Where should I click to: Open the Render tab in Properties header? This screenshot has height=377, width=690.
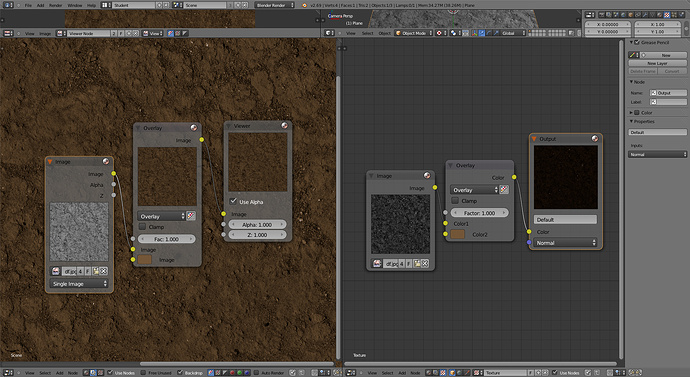(x=601, y=15)
